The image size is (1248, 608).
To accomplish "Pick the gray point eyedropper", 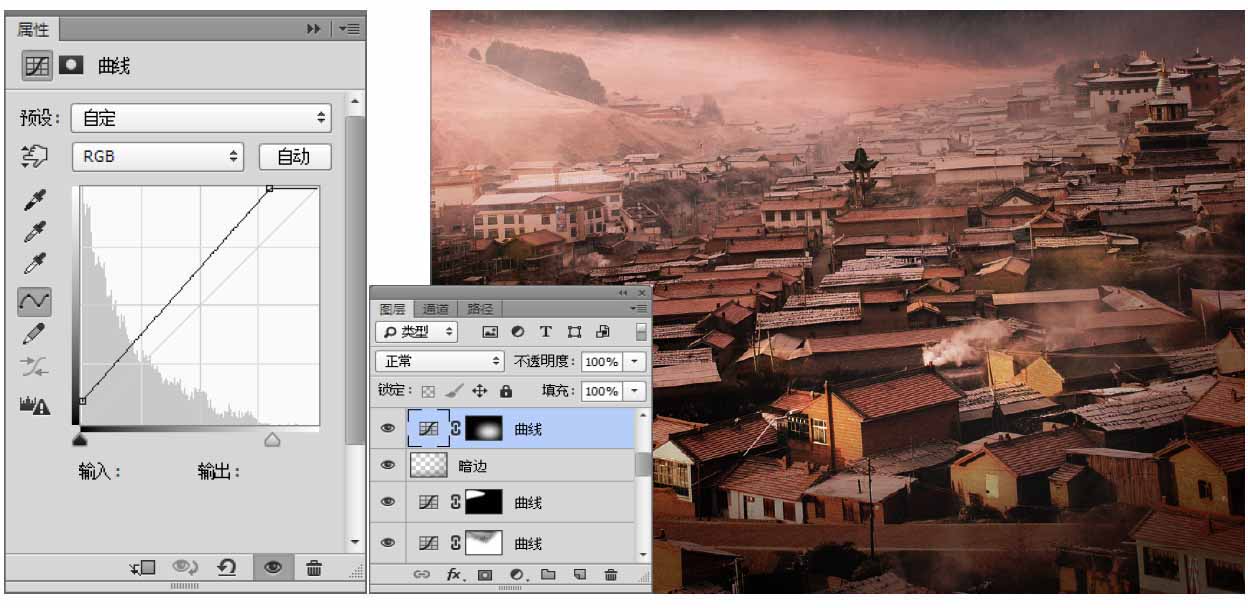I will point(34,233).
